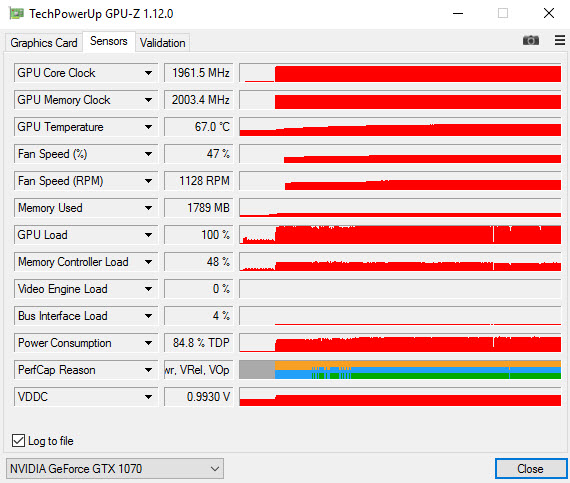Switch to the Graphics Card tab
This screenshot has width=570, height=483.
coord(44,43)
